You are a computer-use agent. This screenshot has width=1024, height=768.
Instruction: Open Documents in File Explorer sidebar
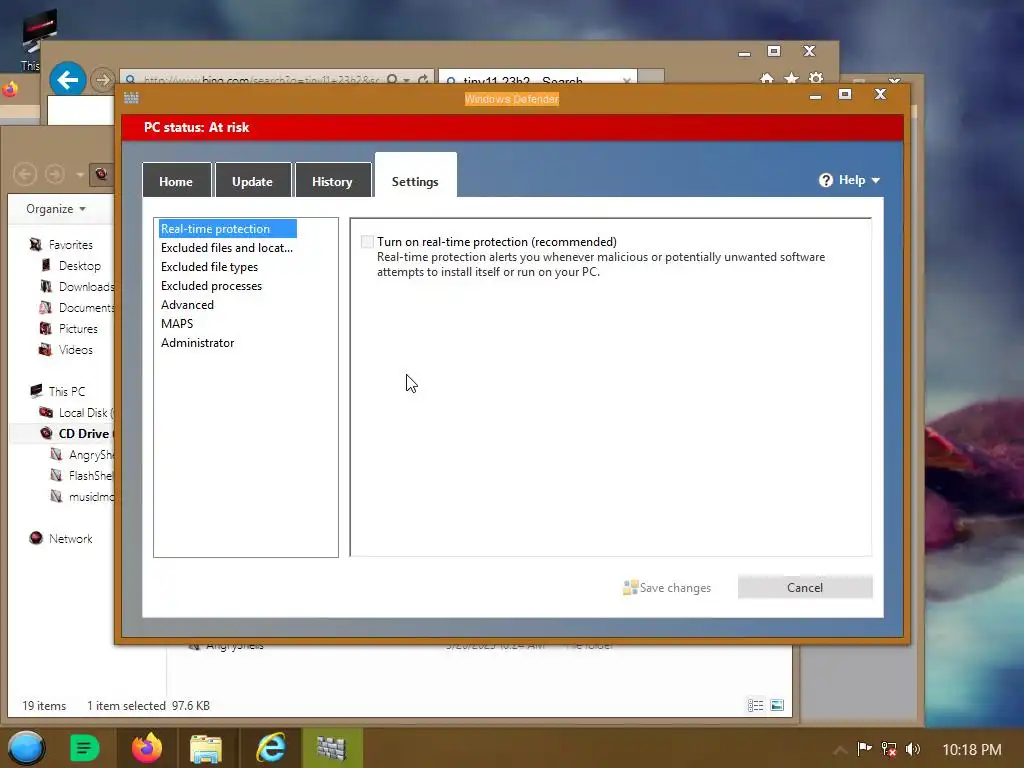click(85, 308)
